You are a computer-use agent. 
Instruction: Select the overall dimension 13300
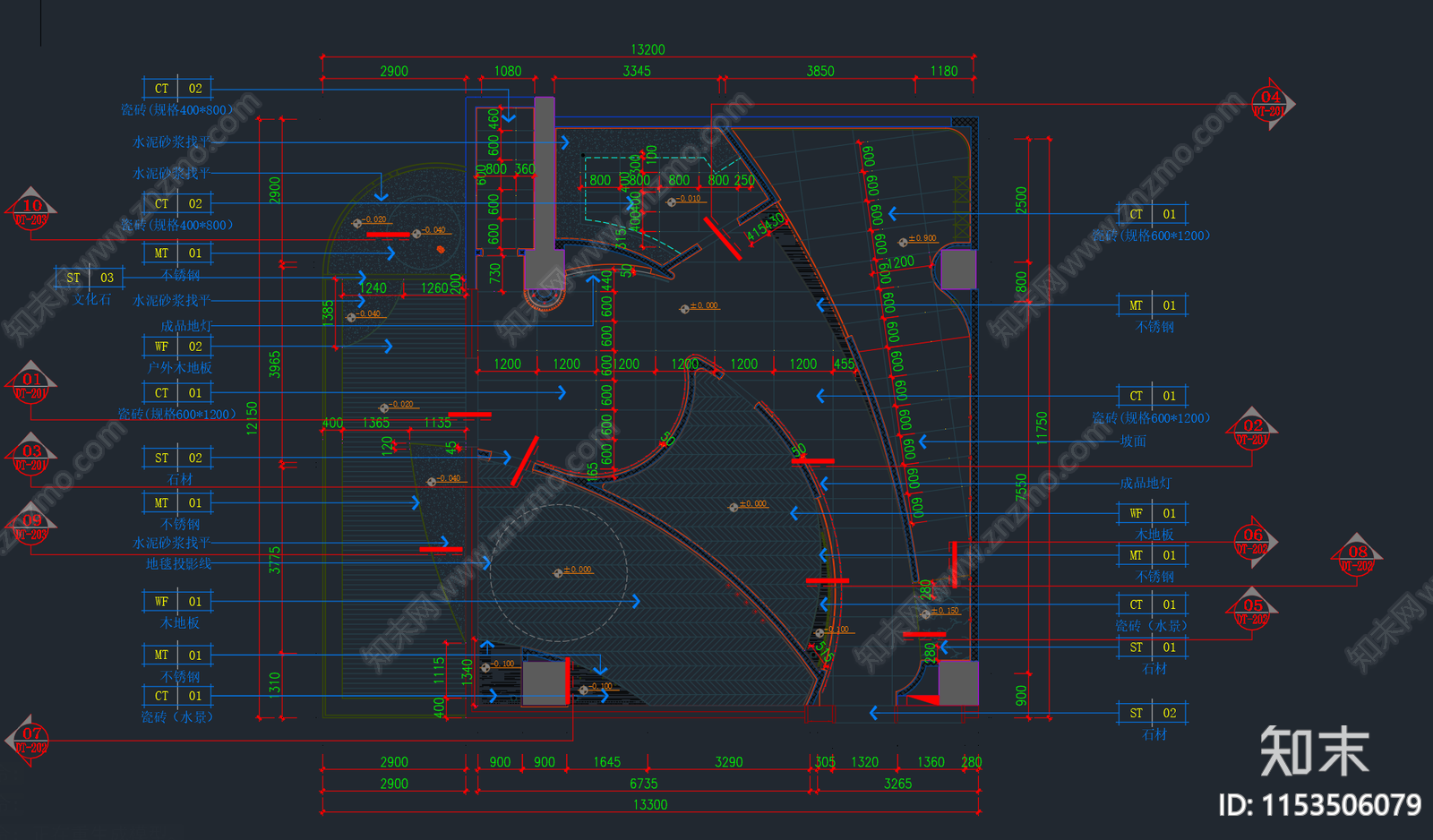(x=650, y=805)
